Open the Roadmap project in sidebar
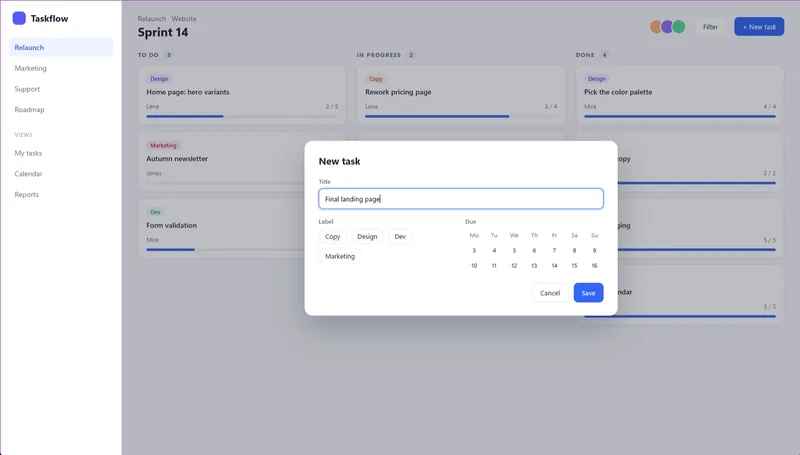 61,110
